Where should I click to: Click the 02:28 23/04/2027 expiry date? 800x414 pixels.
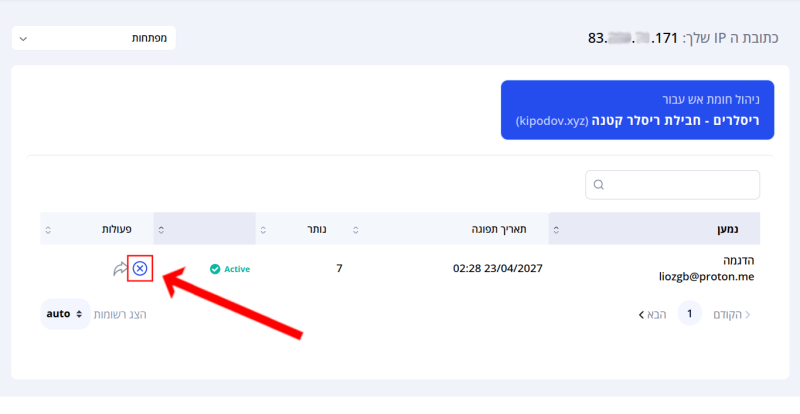pos(497,269)
